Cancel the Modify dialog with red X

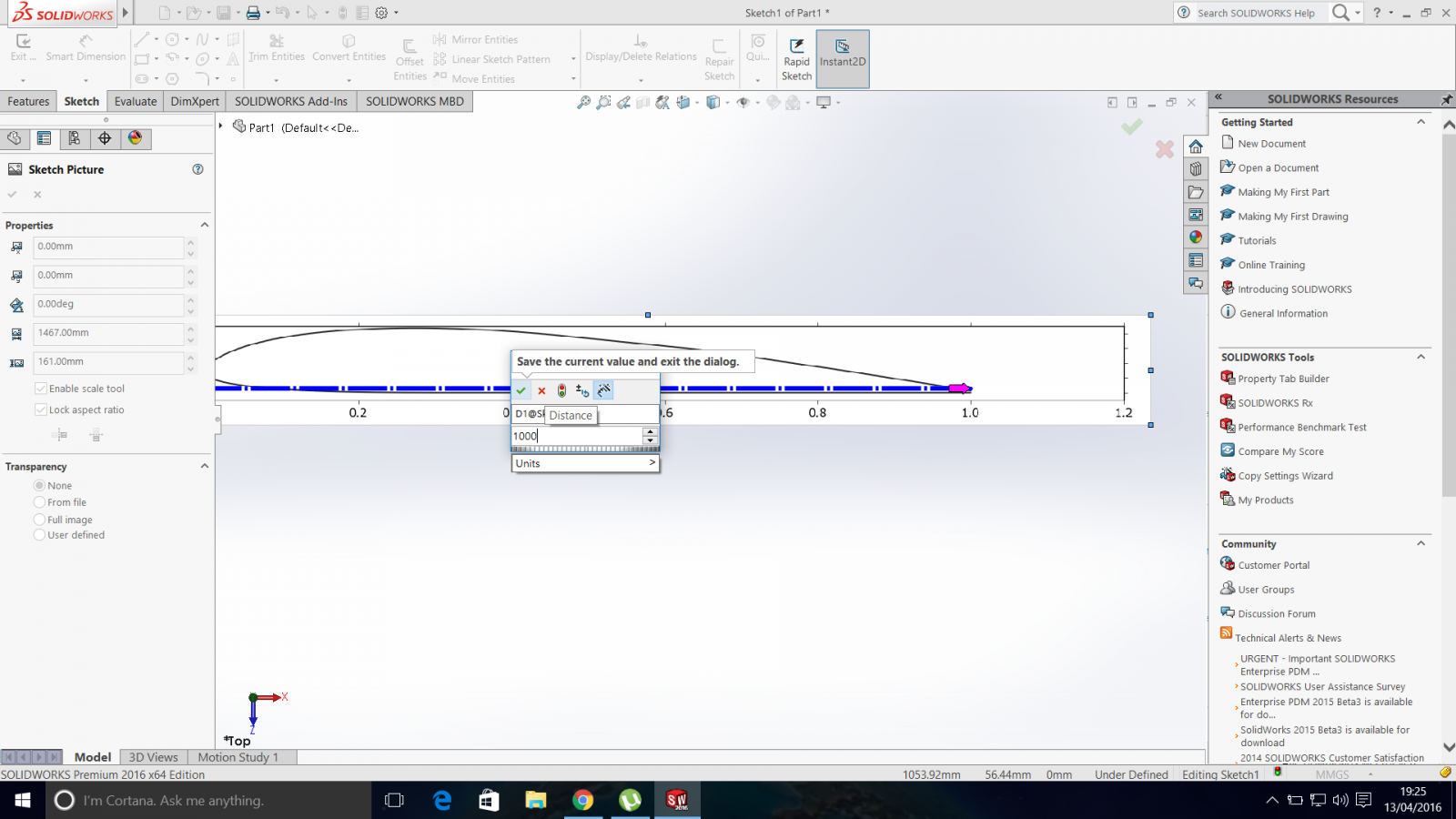pos(541,390)
